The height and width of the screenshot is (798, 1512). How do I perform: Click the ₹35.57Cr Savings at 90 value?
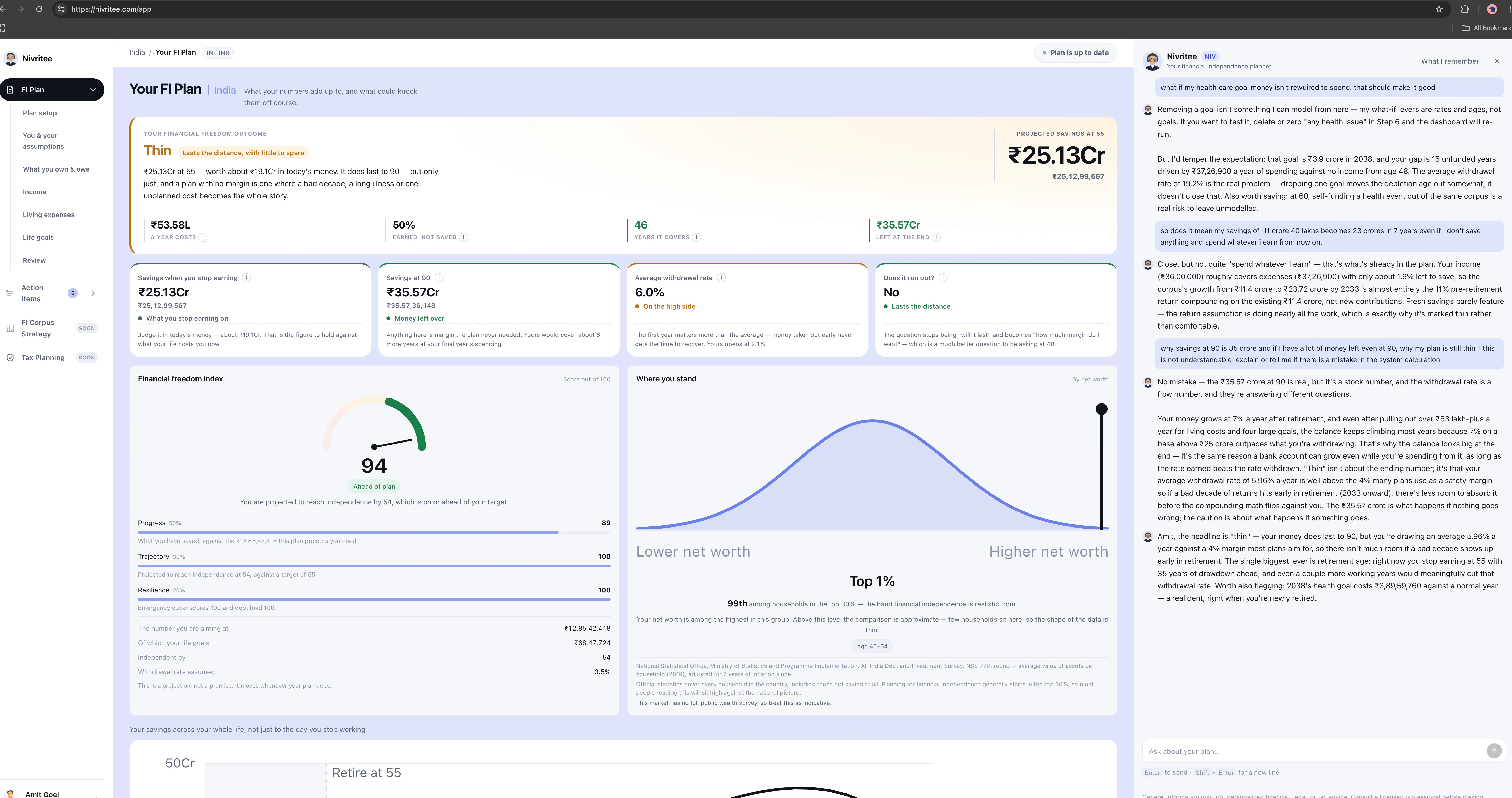tap(413, 292)
